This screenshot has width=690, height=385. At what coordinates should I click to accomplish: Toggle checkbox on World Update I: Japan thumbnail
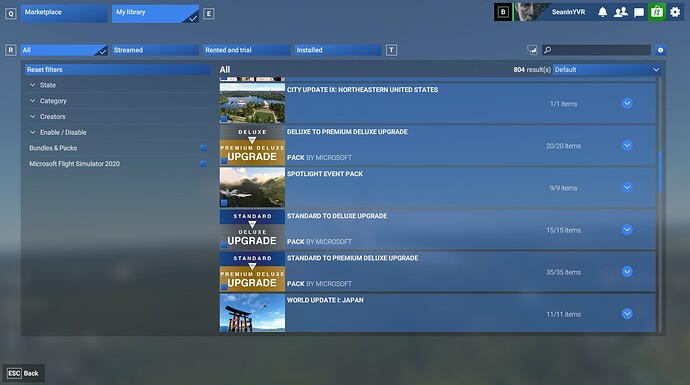pyautogui.click(x=224, y=328)
